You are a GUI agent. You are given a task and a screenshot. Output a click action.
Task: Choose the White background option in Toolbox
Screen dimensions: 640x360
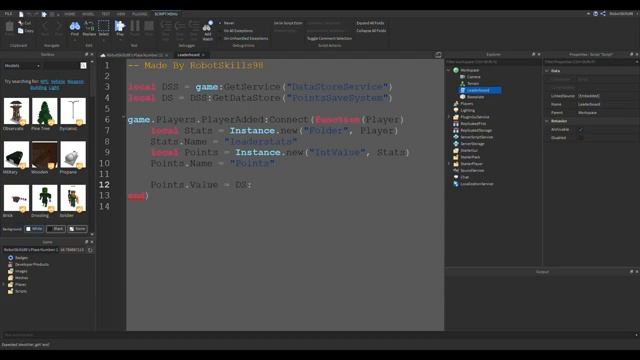tap(34, 229)
